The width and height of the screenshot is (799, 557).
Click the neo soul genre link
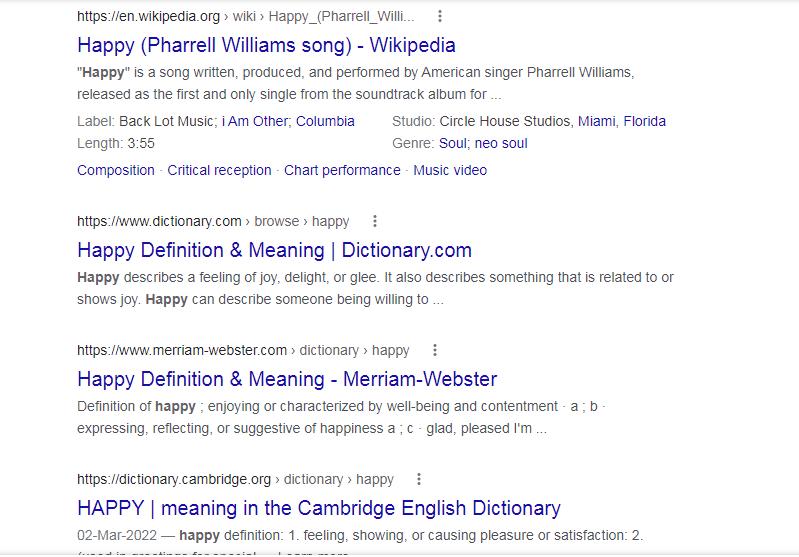(501, 143)
